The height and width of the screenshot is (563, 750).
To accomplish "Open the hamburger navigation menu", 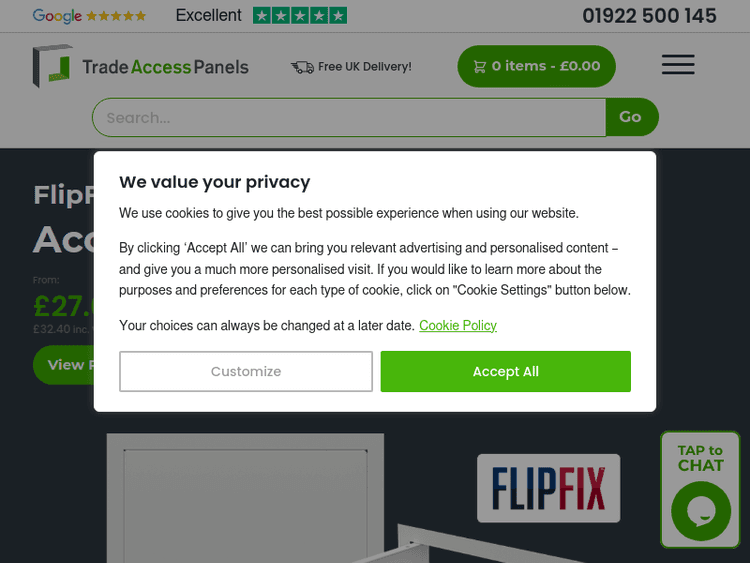I will (x=678, y=65).
